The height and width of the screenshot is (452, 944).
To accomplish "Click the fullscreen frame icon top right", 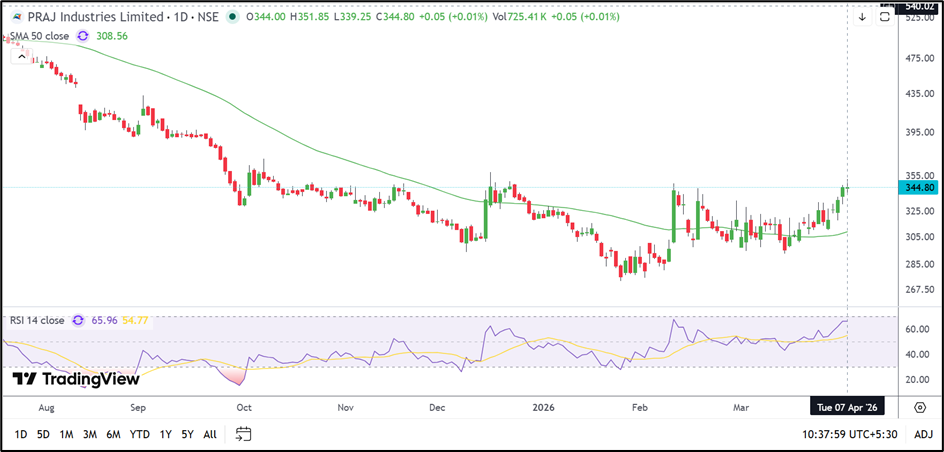I will tap(885, 16).
